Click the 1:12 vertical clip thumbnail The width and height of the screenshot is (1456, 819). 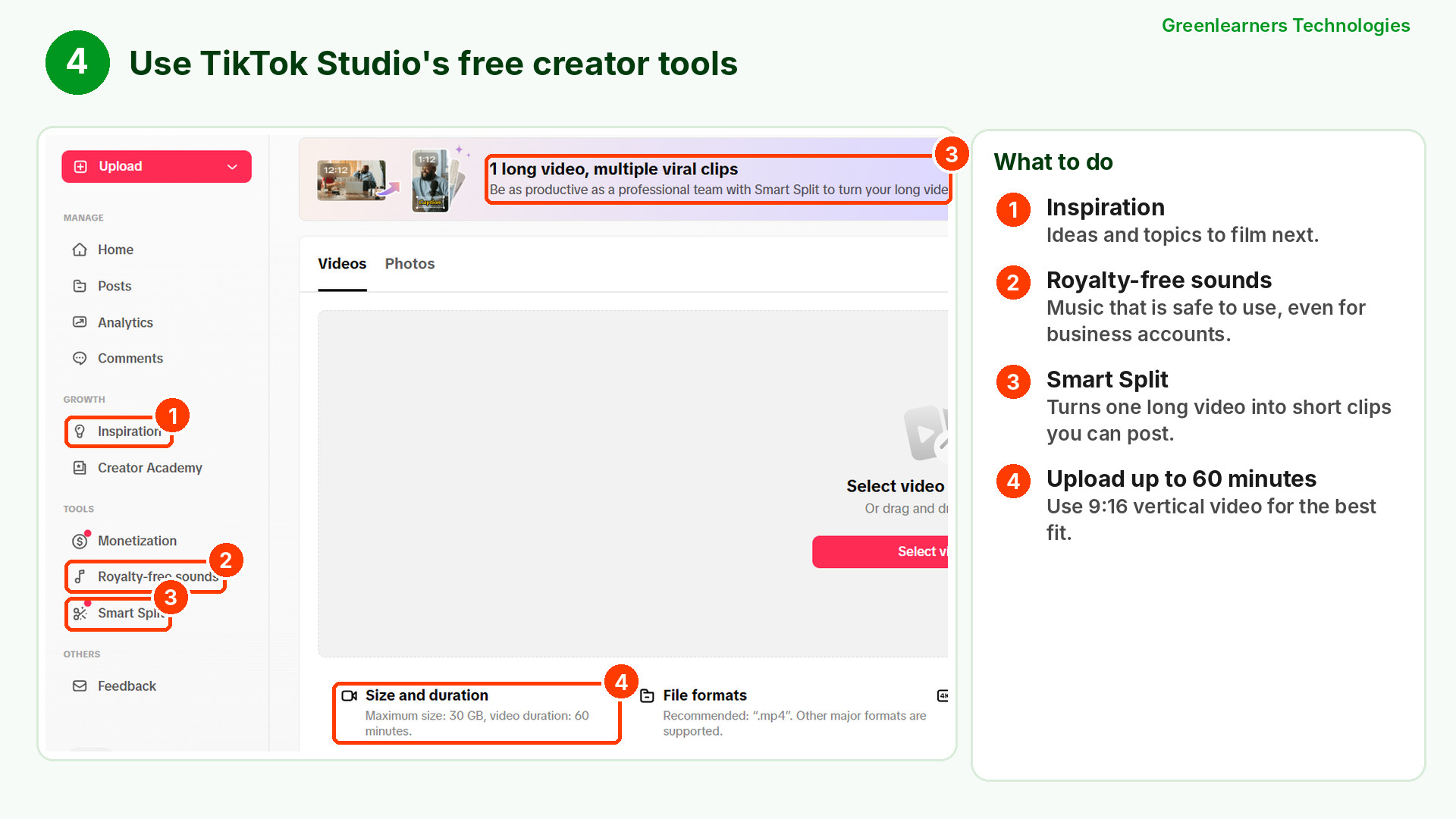click(x=431, y=180)
